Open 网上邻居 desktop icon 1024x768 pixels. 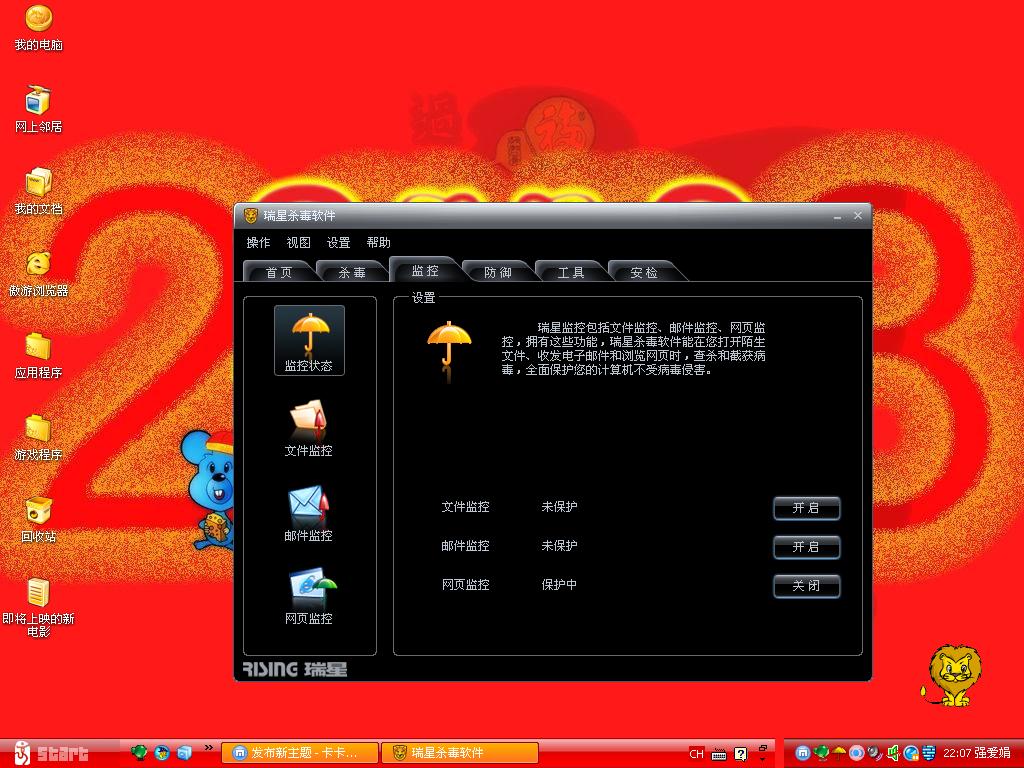coord(39,109)
